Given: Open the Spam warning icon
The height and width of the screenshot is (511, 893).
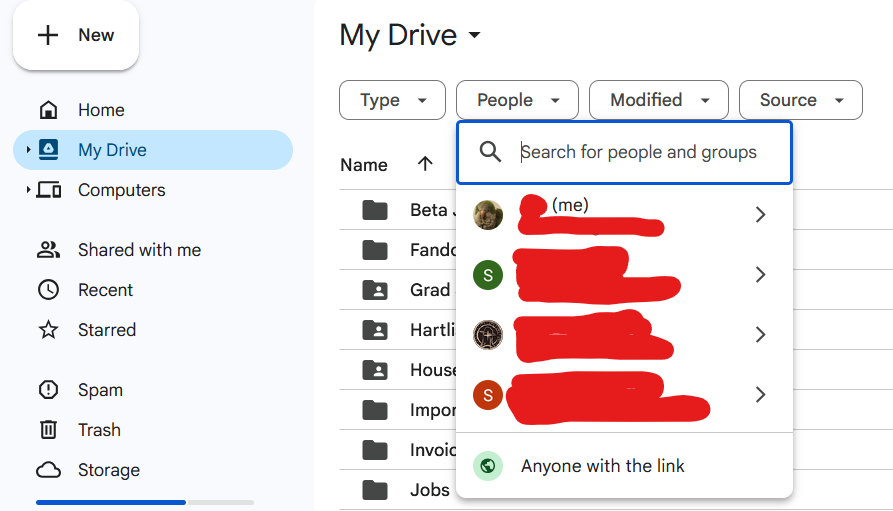Looking at the screenshot, I should 48,390.
